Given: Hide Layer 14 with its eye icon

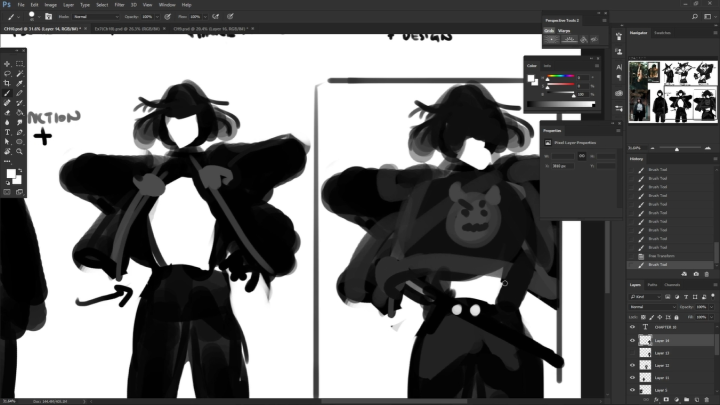Looking at the screenshot, I should [x=632, y=340].
